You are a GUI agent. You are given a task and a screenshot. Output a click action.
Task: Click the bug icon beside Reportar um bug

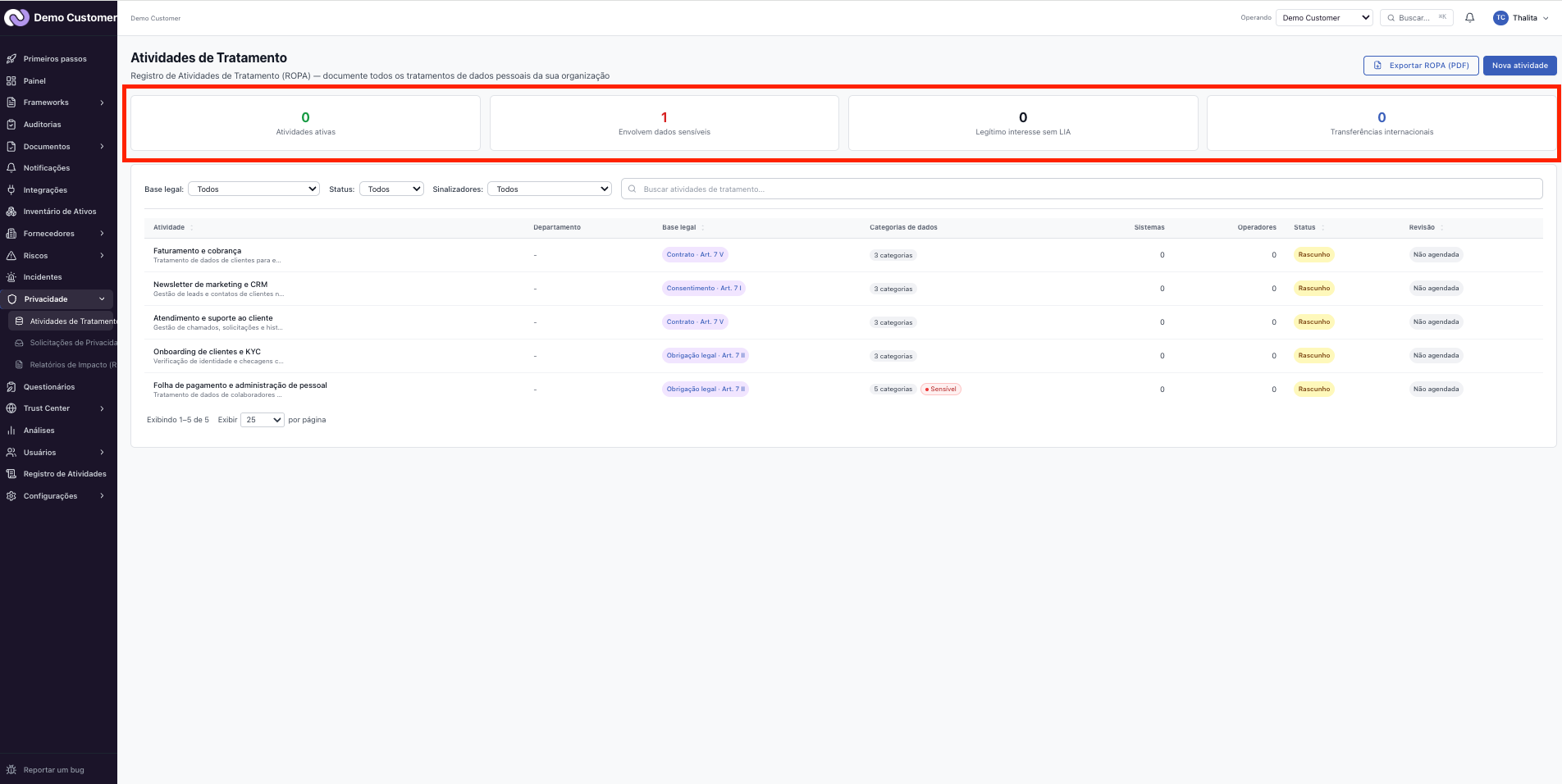click(x=11, y=770)
